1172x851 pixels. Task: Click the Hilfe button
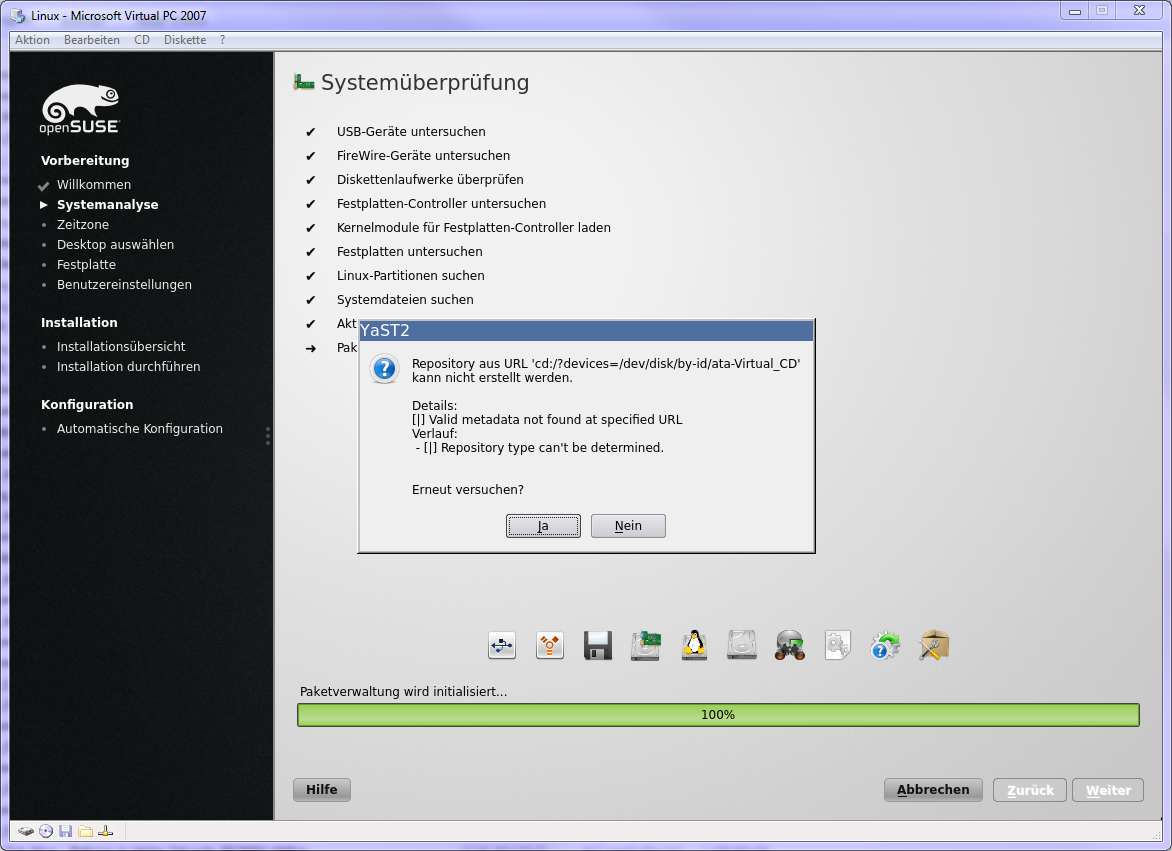coord(321,790)
